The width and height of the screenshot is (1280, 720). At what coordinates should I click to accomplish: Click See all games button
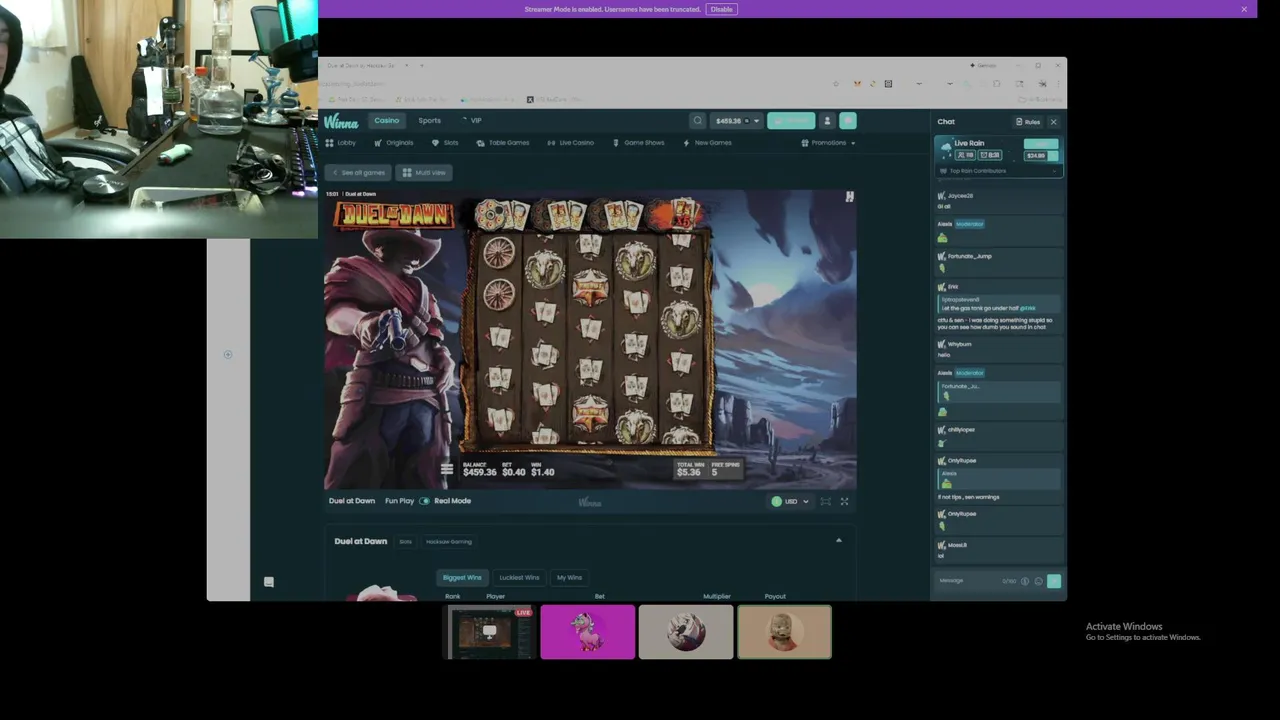coord(358,173)
